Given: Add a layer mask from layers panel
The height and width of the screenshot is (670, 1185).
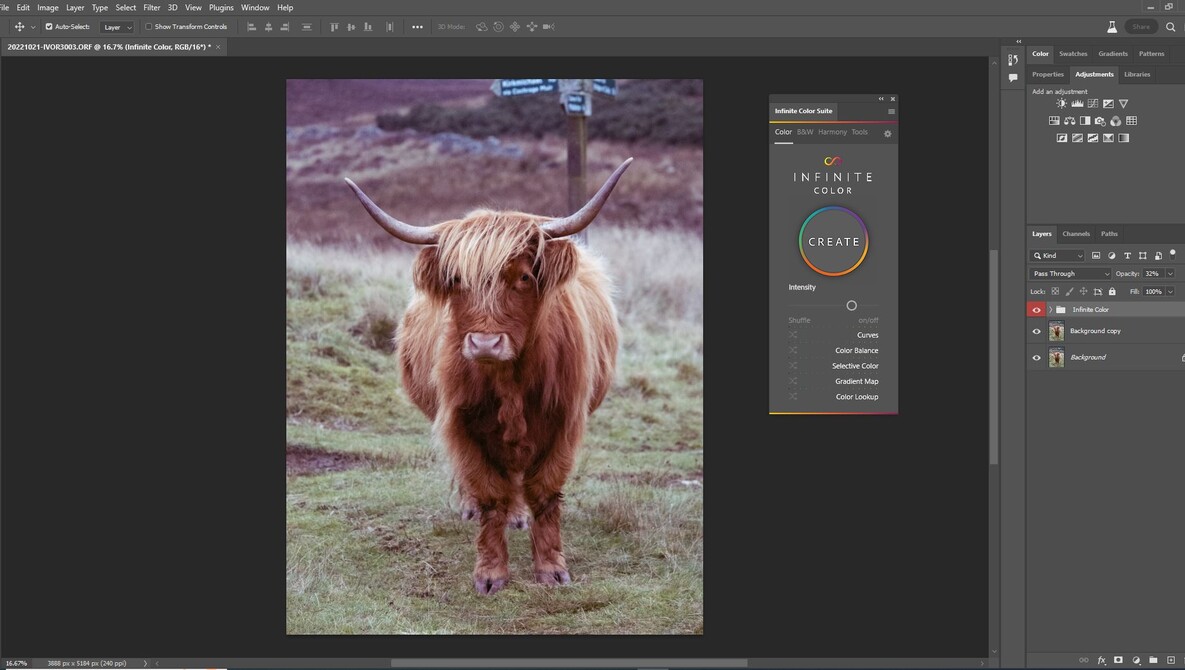Looking at the screenshot, I should pos(1119,660).
